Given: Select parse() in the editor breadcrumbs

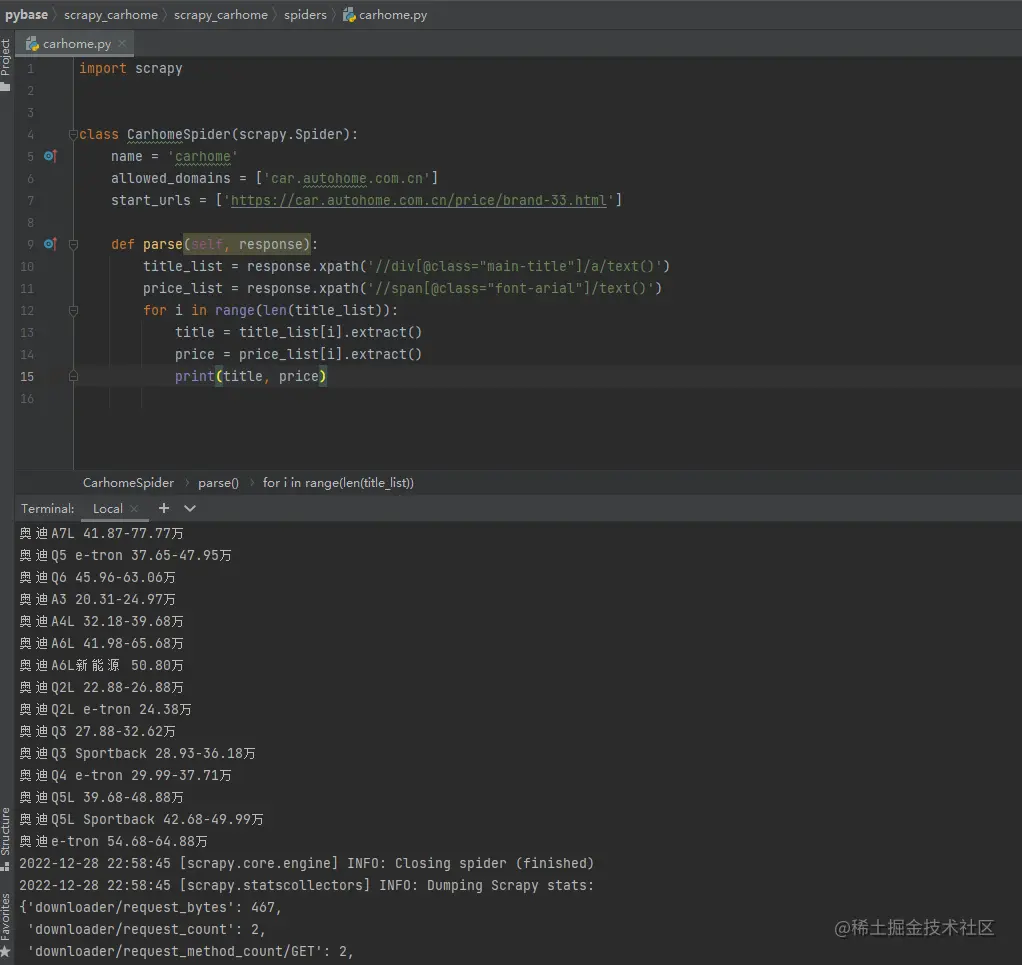Looking at the screenshot, I should [x=218, y=482].
